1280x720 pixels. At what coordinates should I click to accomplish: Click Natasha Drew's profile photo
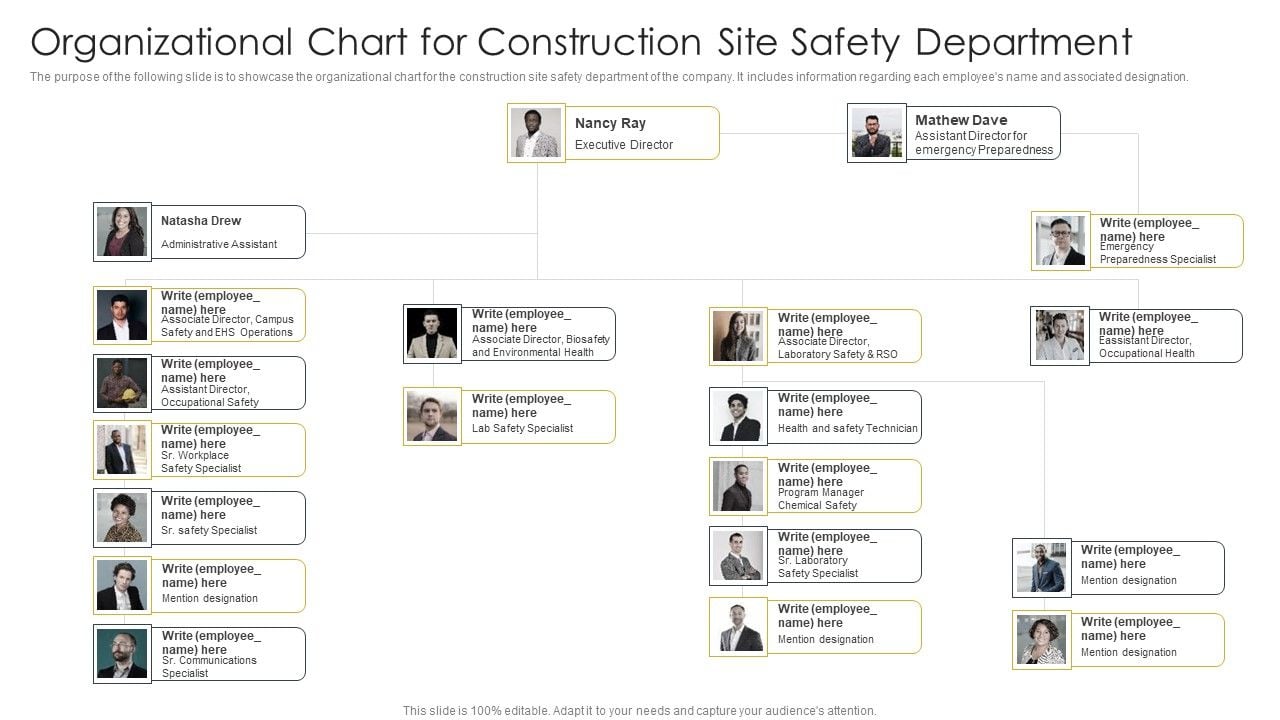(122, 232)
